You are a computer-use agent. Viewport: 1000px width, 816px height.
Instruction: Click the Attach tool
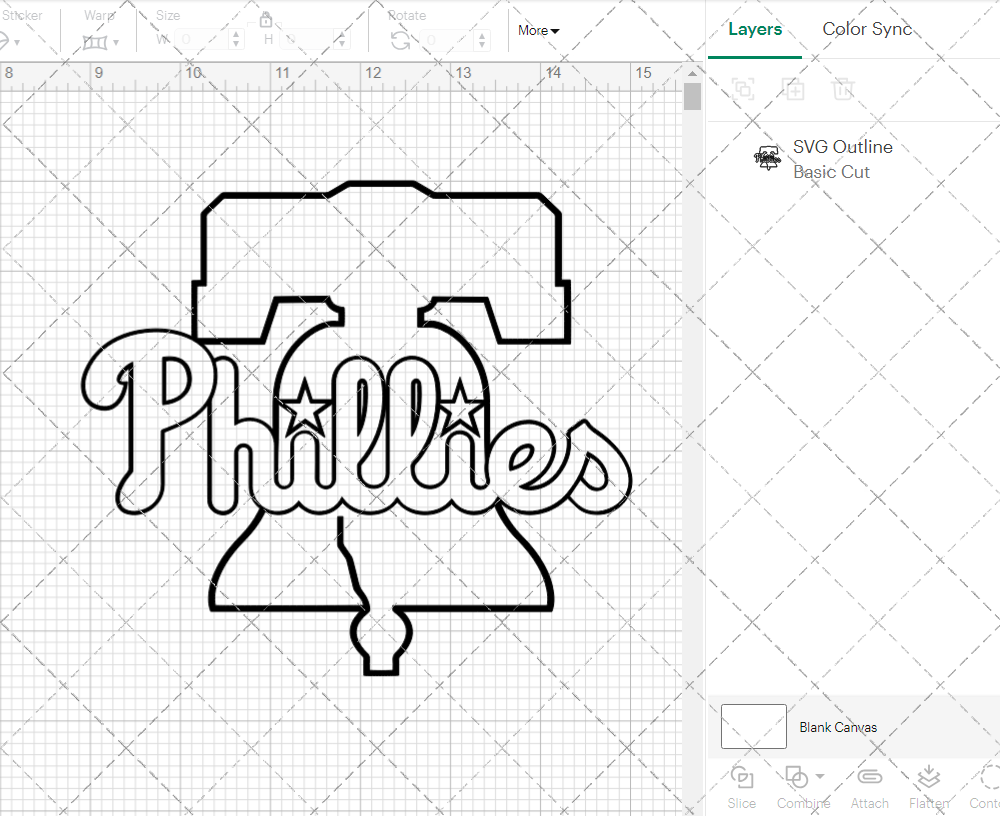(869, 787)
